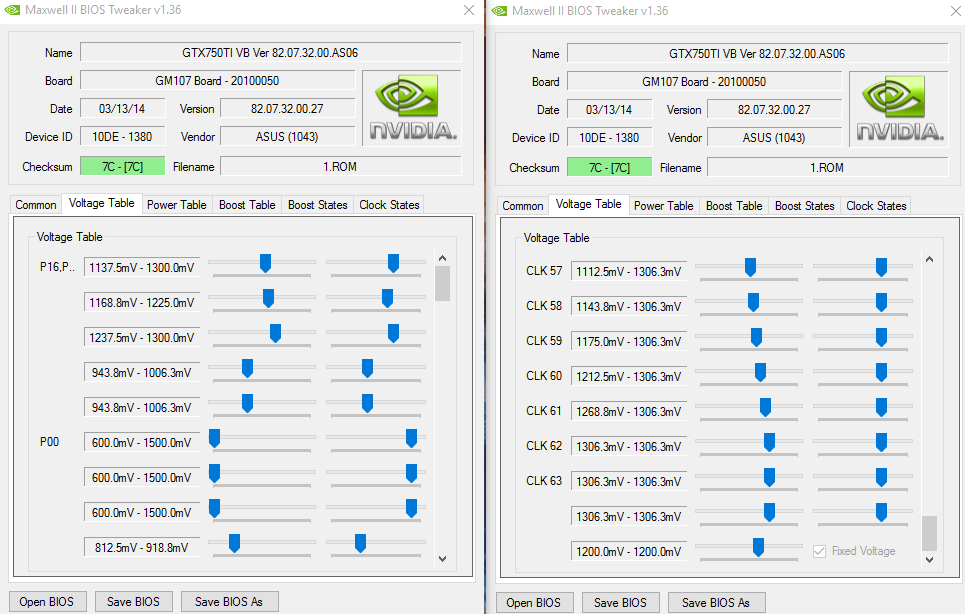Click scroll down arrow in left voltage table

pos(442,559)
